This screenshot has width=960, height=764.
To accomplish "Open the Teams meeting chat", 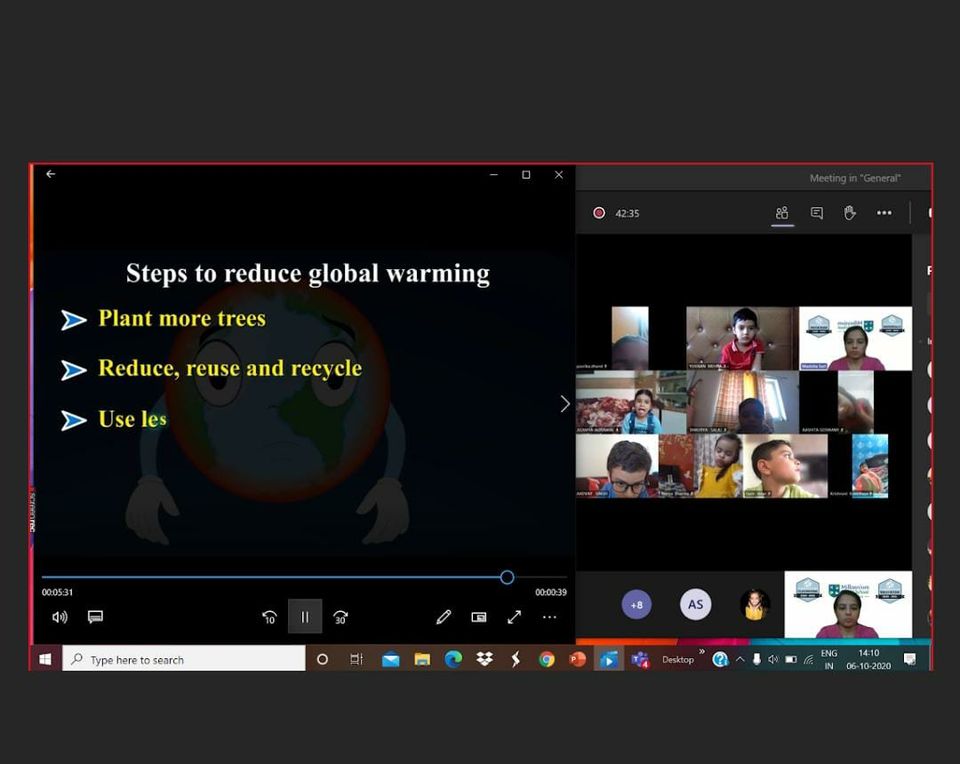I will 817,213.
